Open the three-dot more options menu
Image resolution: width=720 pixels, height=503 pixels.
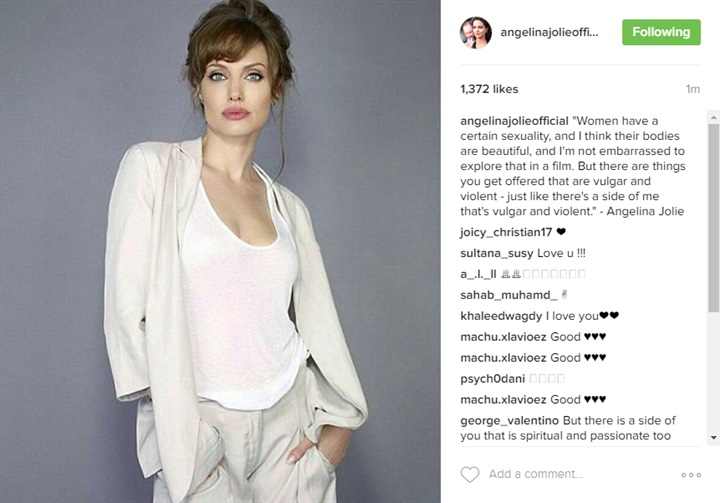pyautogui.click(x=691, y=475)
